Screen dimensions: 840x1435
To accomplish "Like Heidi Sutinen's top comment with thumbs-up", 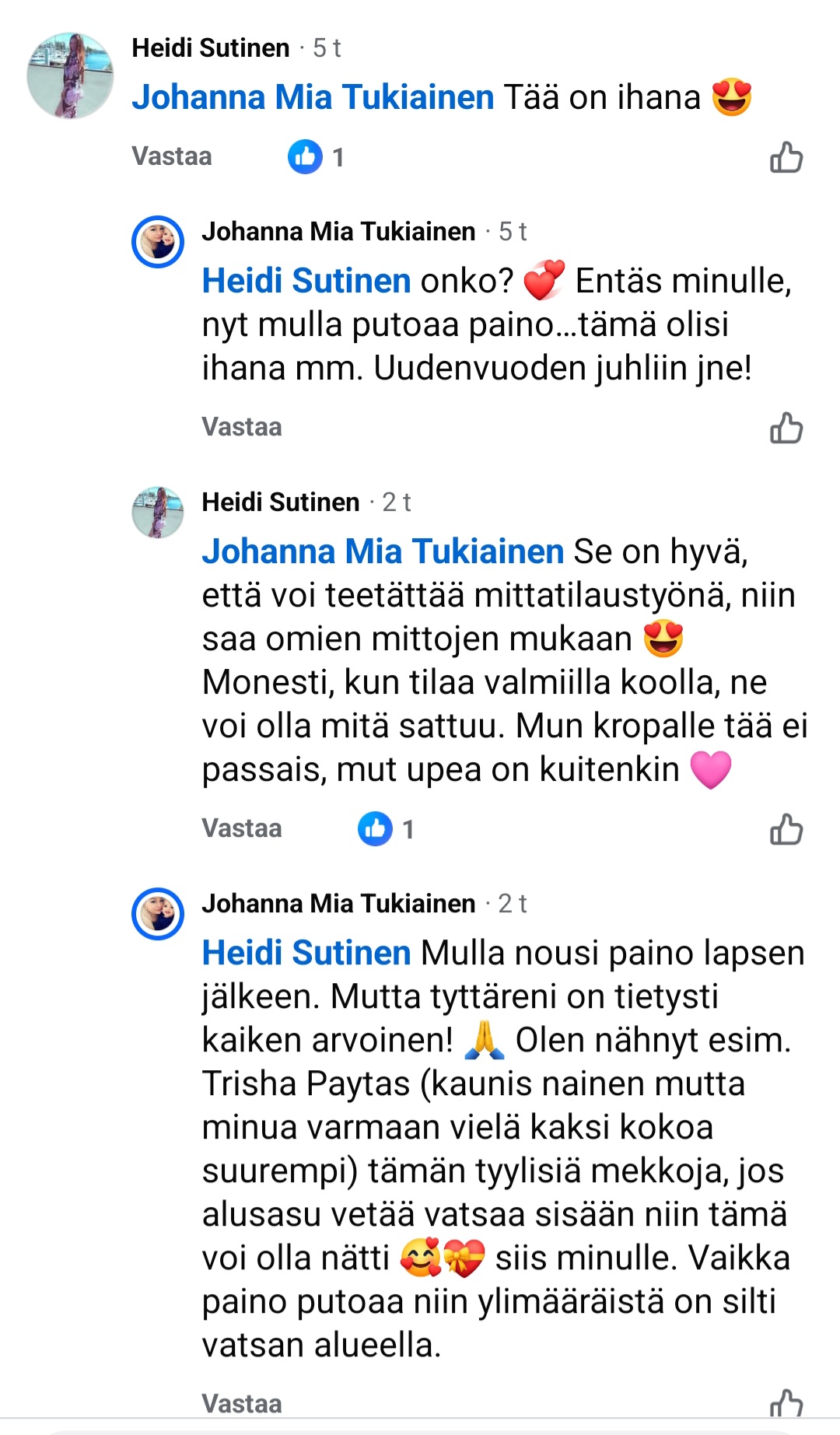I will (786, 157).
